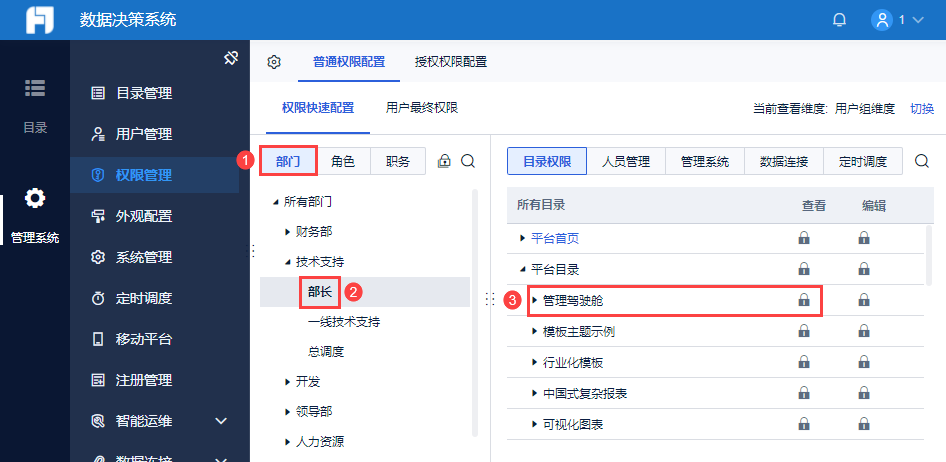The width and height of the screenshot is (946, 462).
Task: Click the lock icon next to 职务 tab
Action: [445, 161]
